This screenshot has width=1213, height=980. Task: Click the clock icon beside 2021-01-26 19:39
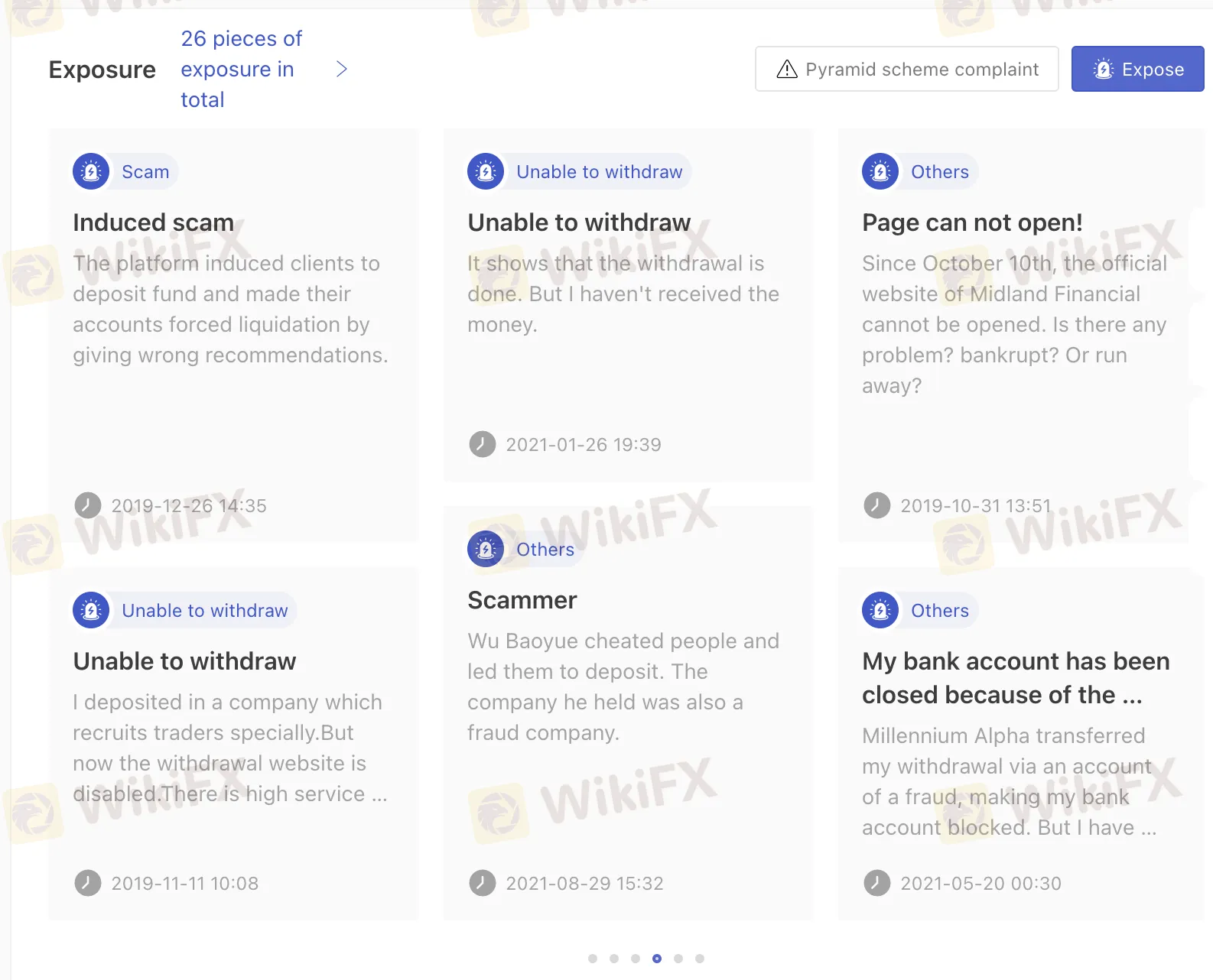tap(483, 444)
